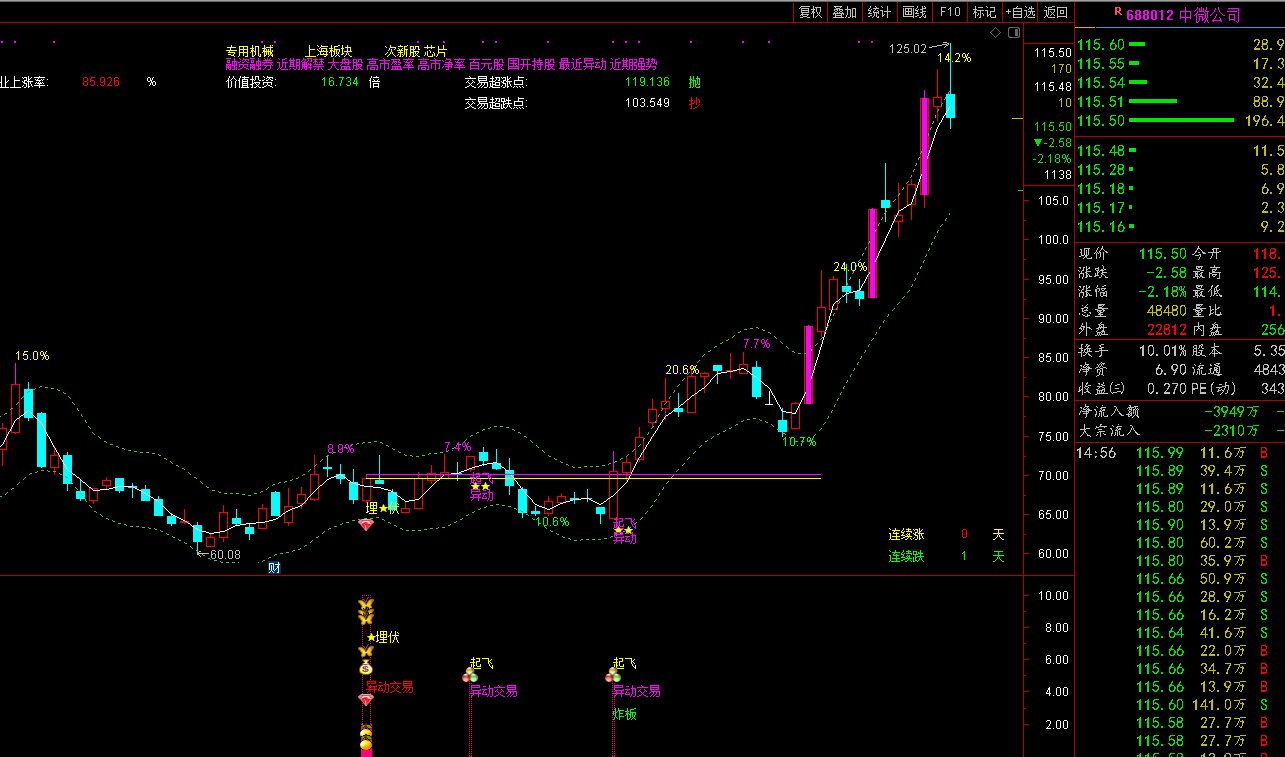Click the 上海板块 sector label
The image size is (1285, 757).
pos(329,51)
